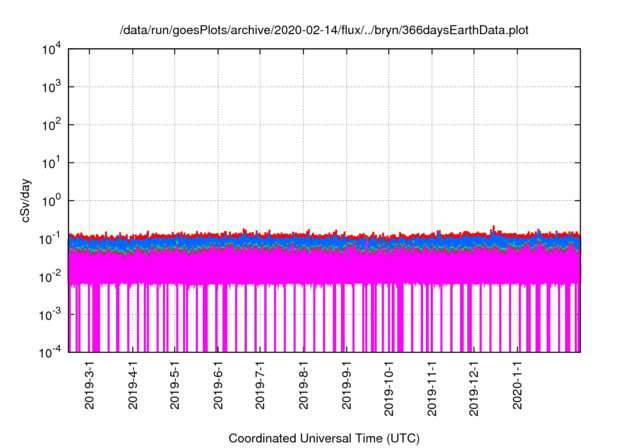Click the 10^2 y-axis tick label
640x448 pixels.
click(51, 125)
